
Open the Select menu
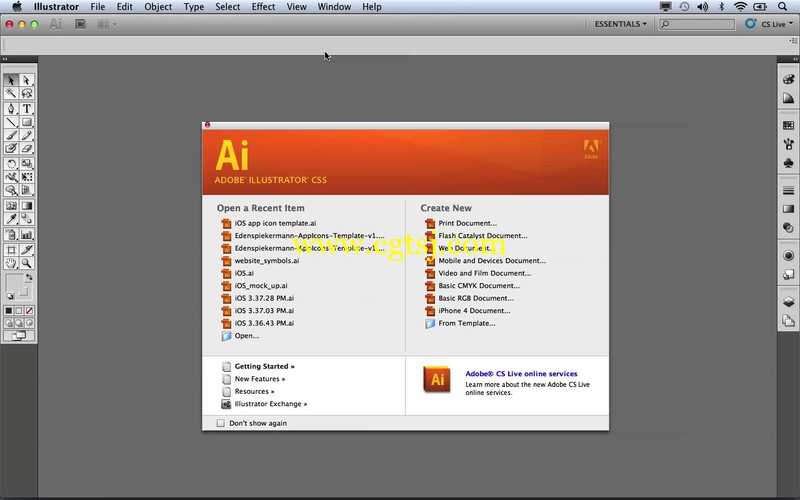(x=228, y=7)
